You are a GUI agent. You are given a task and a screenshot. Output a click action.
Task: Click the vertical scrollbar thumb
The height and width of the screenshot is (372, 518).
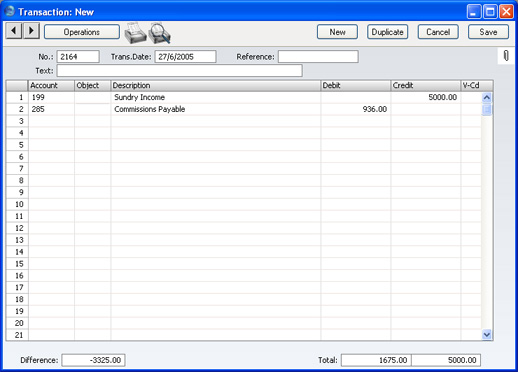[x=487, y=109]
